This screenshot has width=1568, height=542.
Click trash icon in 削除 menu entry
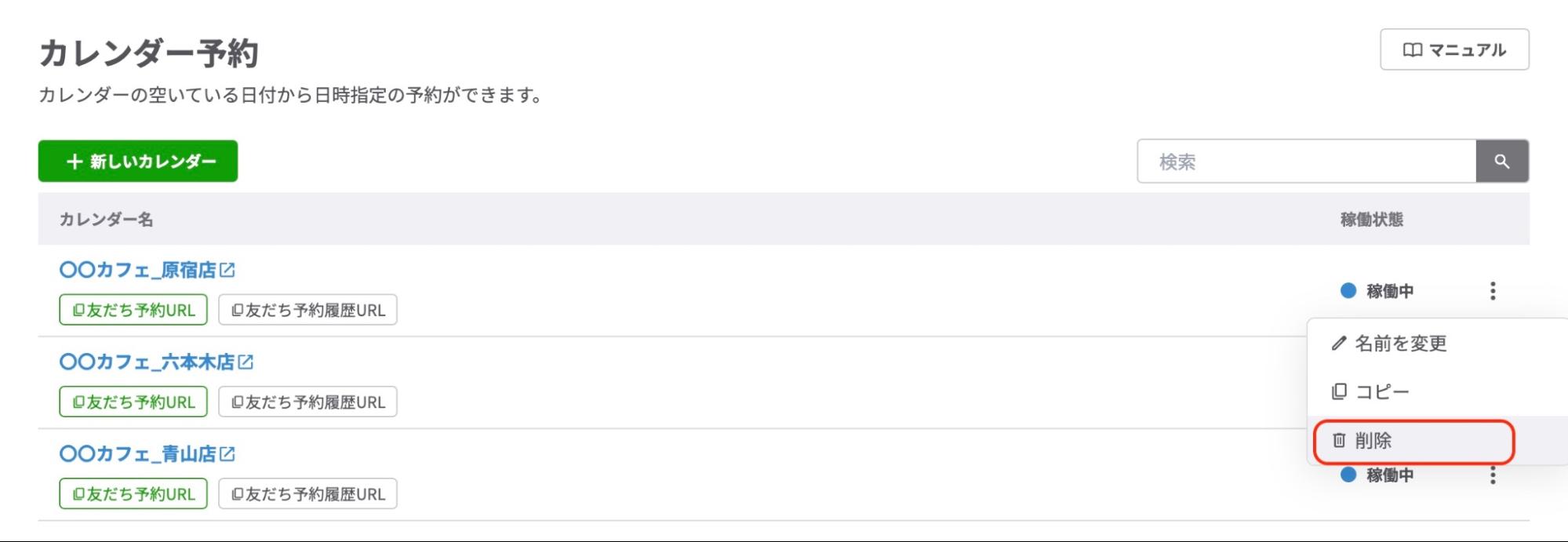click(x=1339, y=441)
